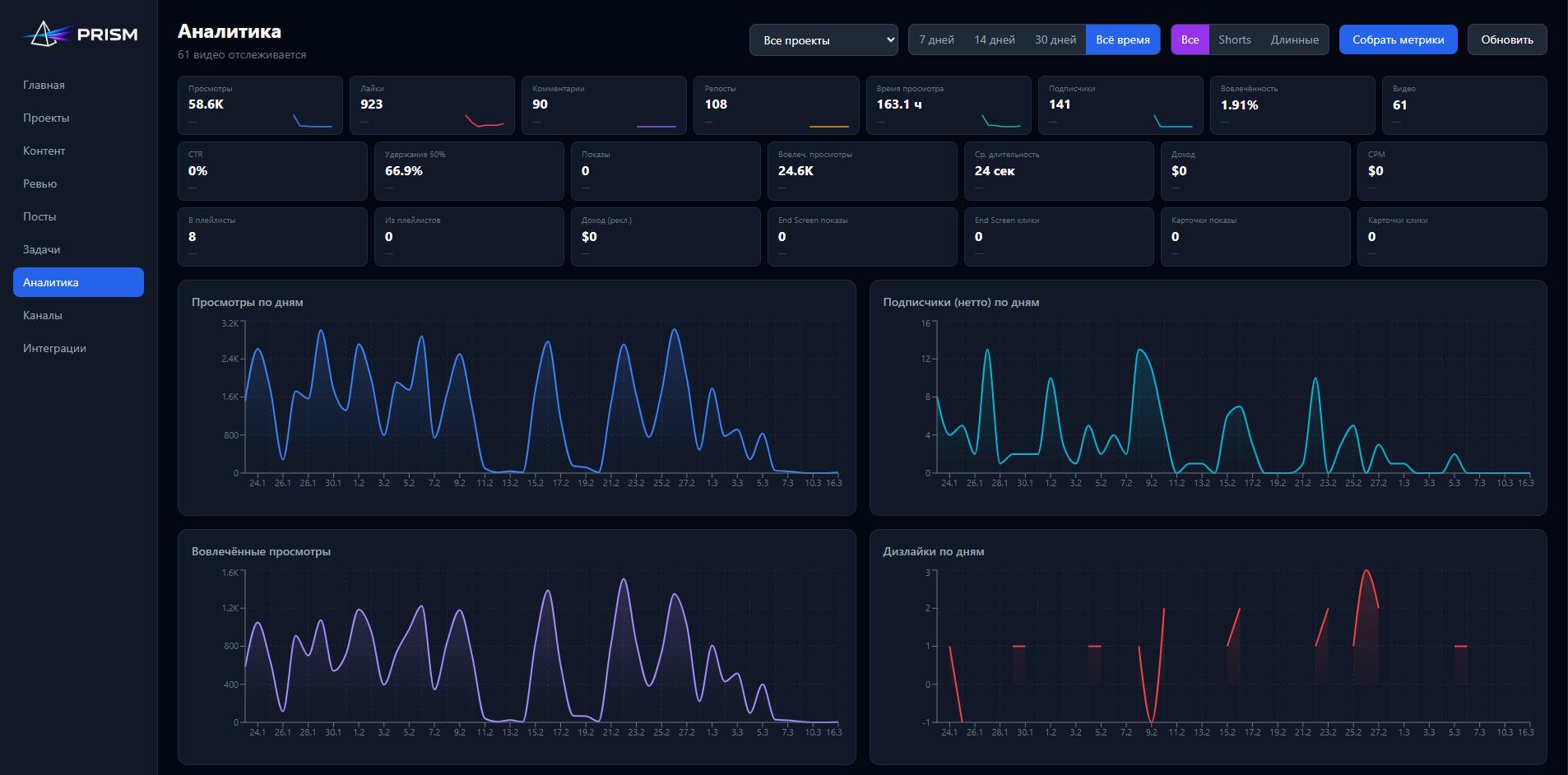Click the Доход (рекл.) metric label
This screenshot has width=1568, height=775.
pyautogui.click(x=606, y=220)
